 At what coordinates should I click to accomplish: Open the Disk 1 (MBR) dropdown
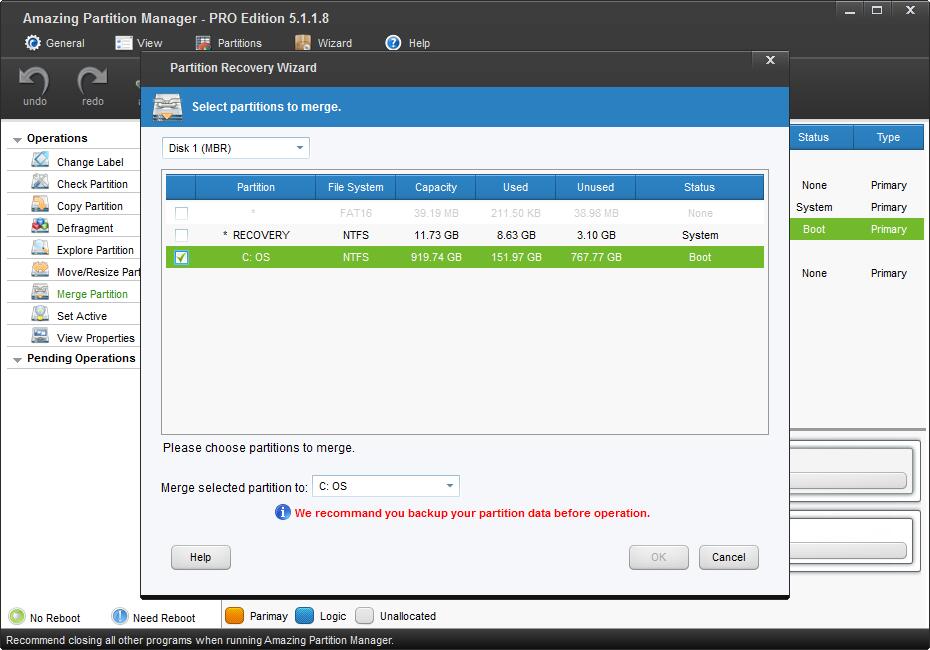point(235,148)
